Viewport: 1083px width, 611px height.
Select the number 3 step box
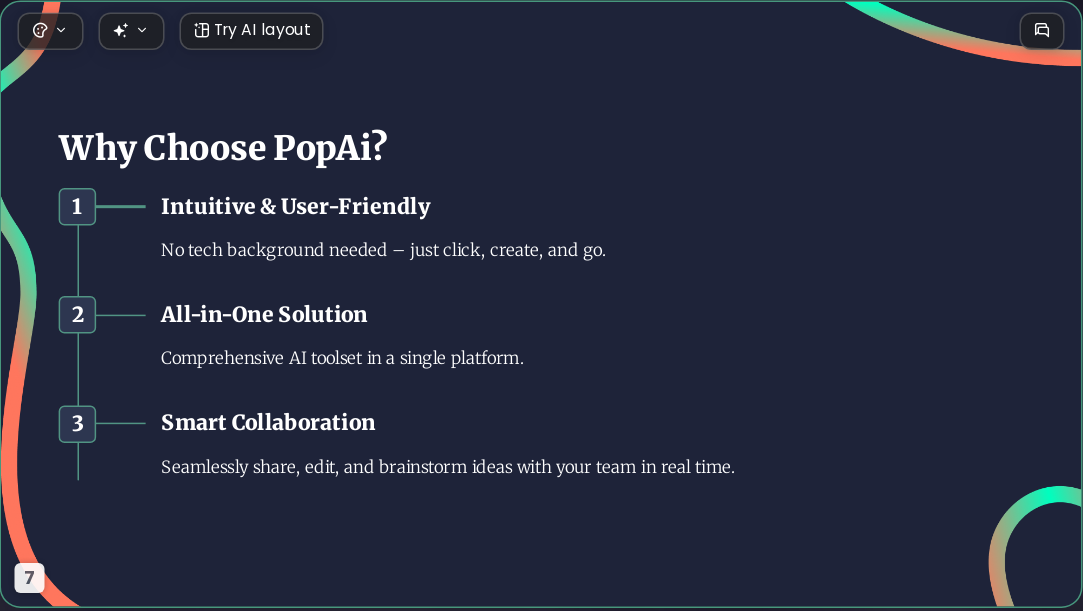tap(77, 423)
